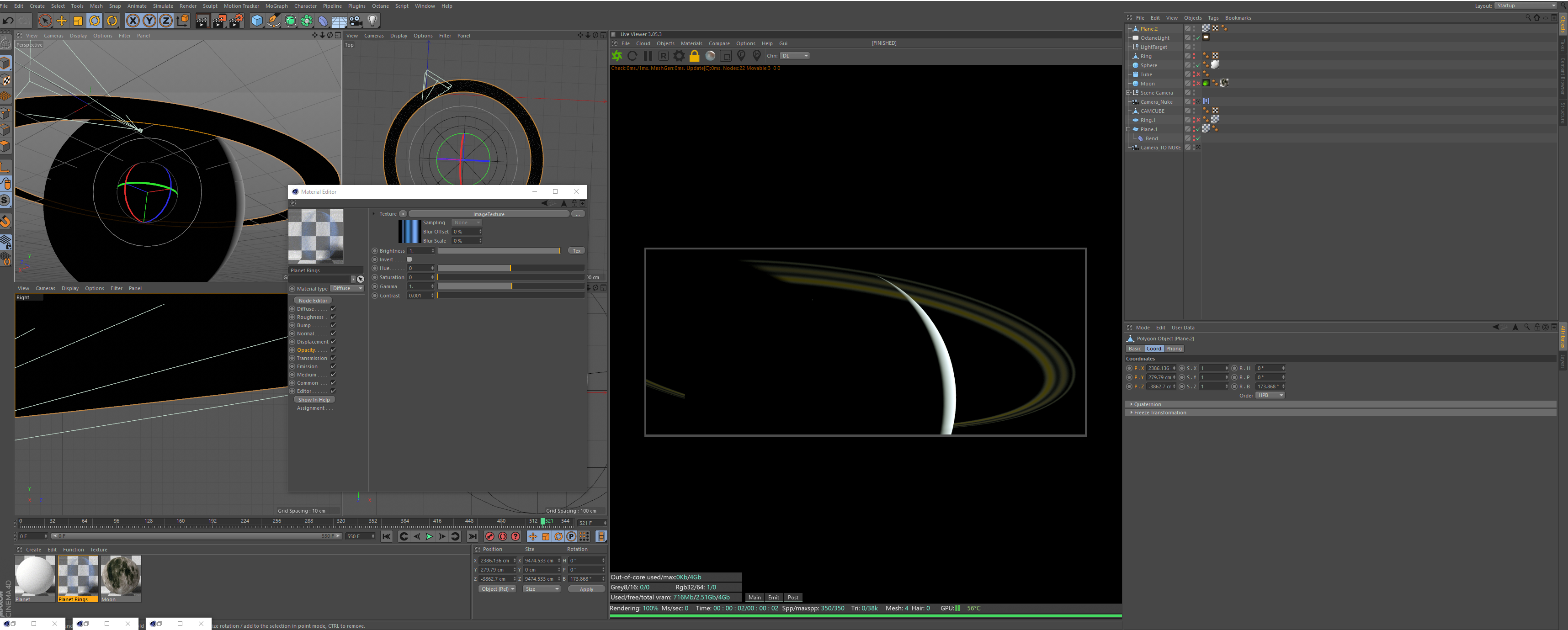Switch to the Phong tab in Attributes
The height and width of the screenshot is (630, 1568).
[1174, 349]
